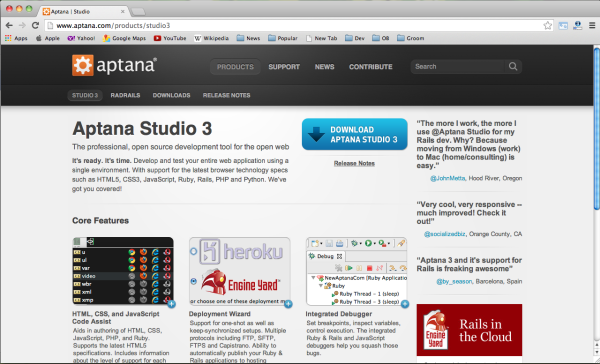This screenshot has height=364, width=600.
Task: Click the Chrome profile person icon
Action: [577, 25]
